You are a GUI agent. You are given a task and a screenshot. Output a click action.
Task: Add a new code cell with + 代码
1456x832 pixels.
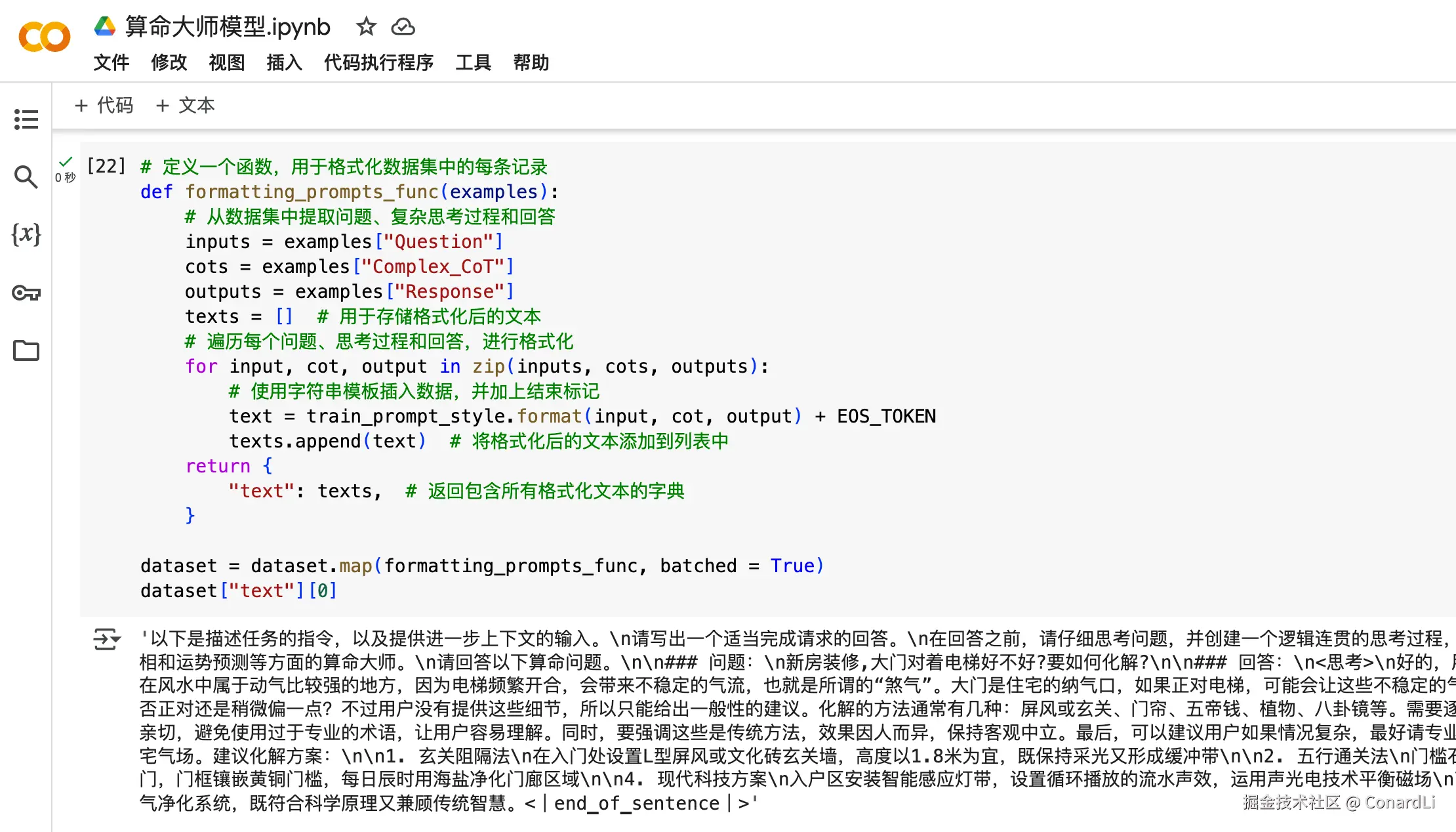104,105
